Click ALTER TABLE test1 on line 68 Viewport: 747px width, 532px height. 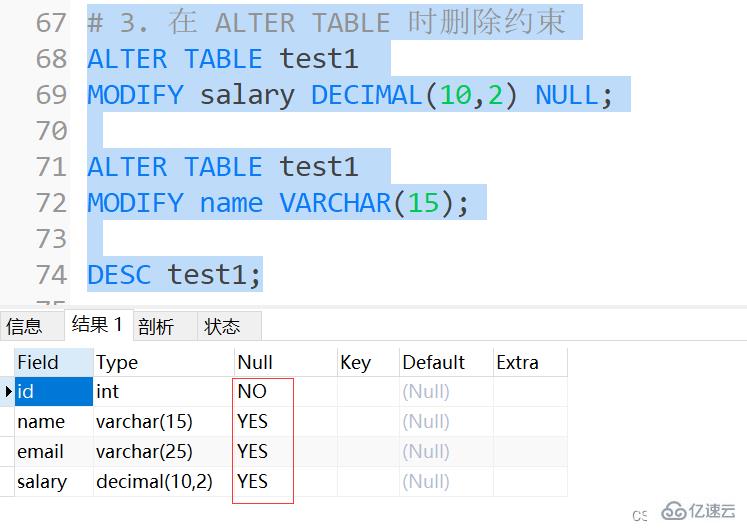pos(223,59)
